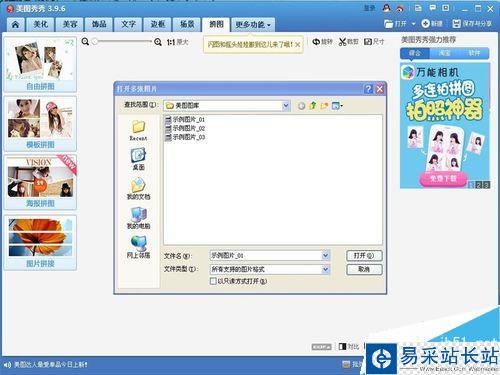Click the 取消 cancel button
Screen dimensions: 500x375
pos(364,269)
